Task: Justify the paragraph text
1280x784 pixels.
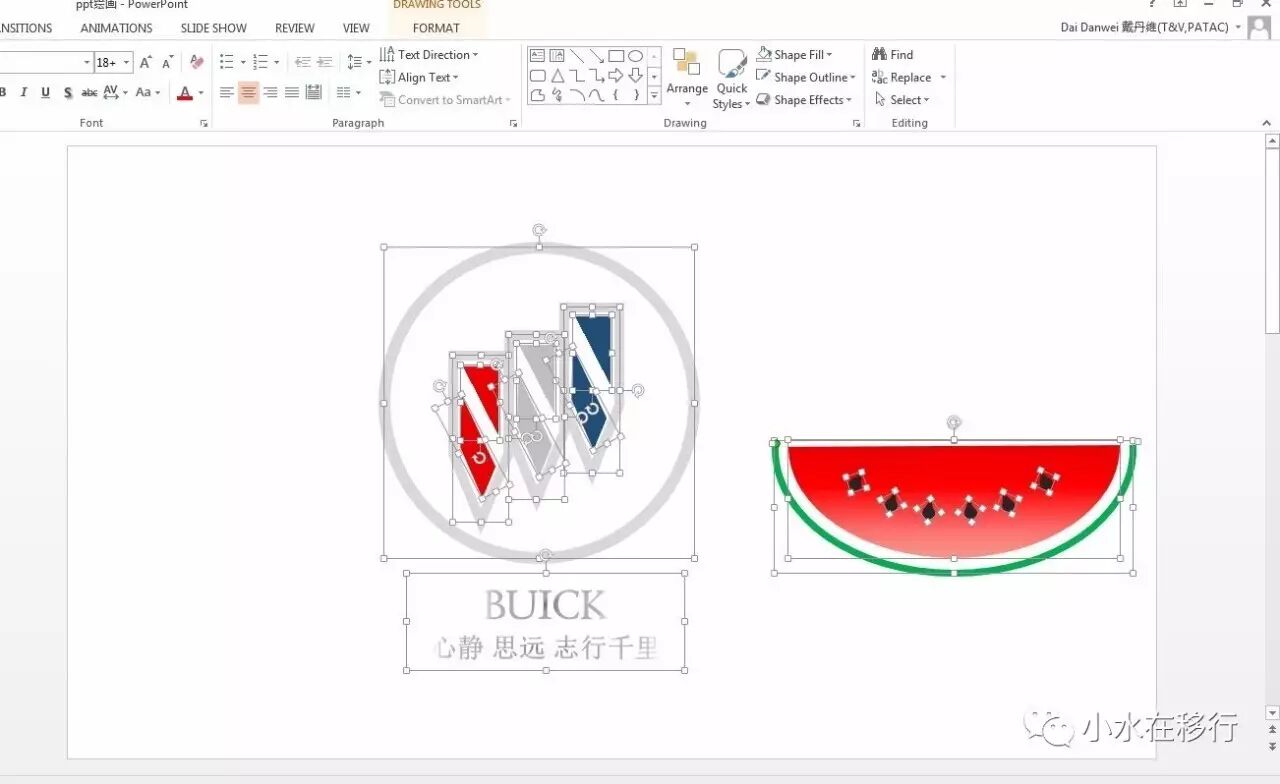Action: tap(292, 93)
